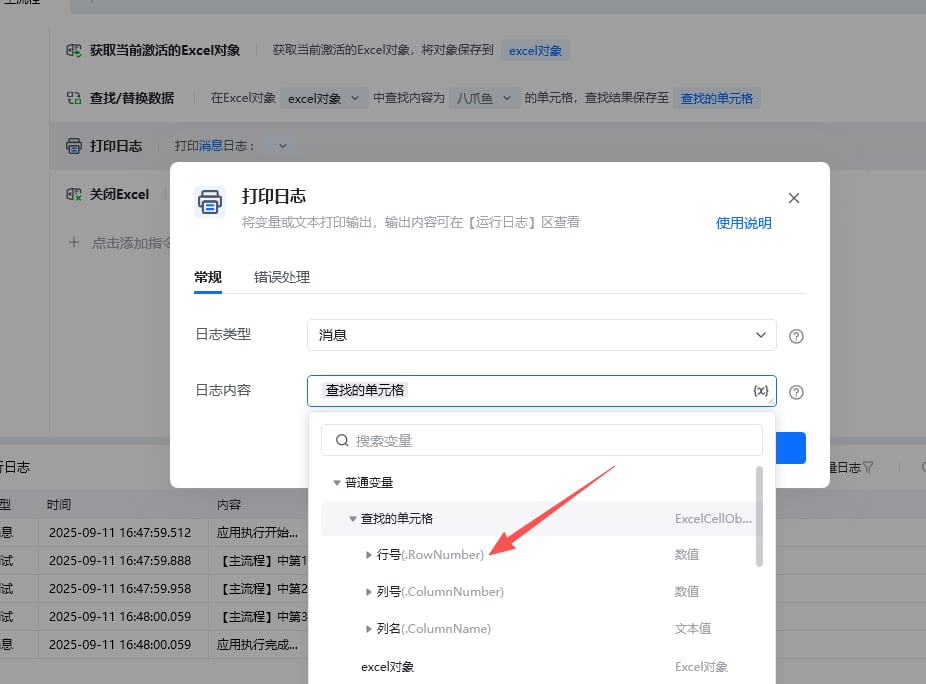926x684 pixels.
Task: Click the 日志内容 input field
Action: click(x=542, y=390)
